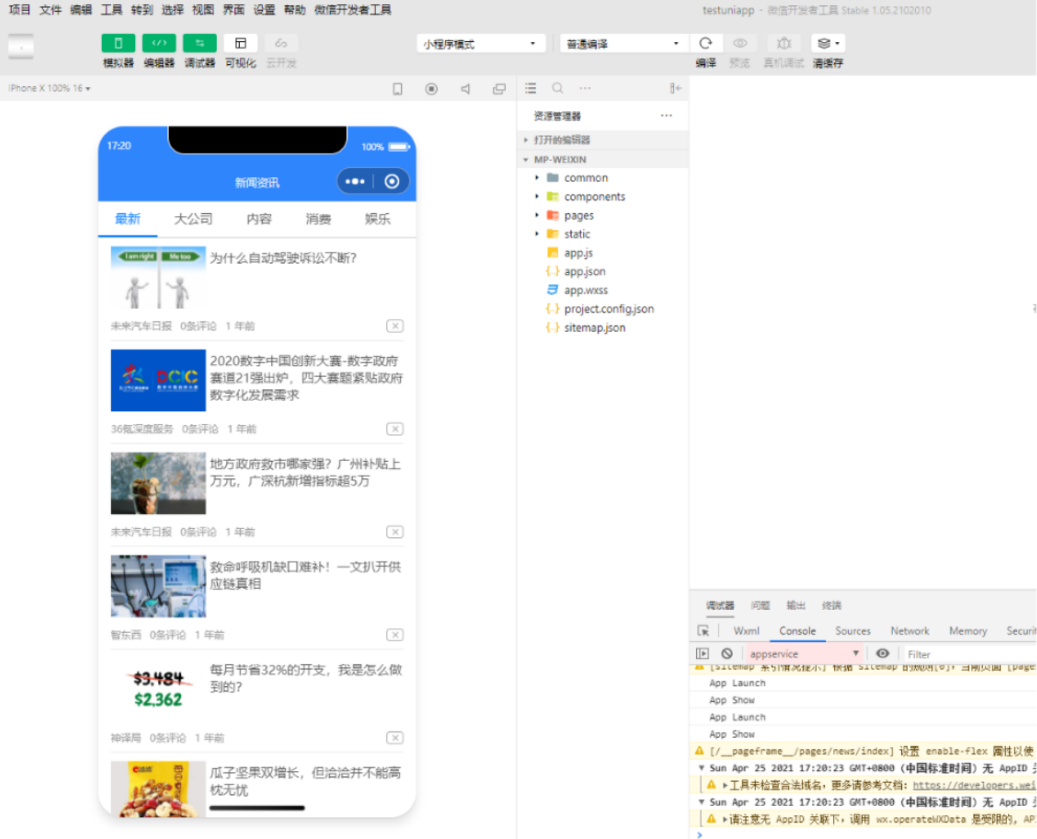Click the compile refresh icon
The image size is (1037, 839).
(x=706, y=44)
